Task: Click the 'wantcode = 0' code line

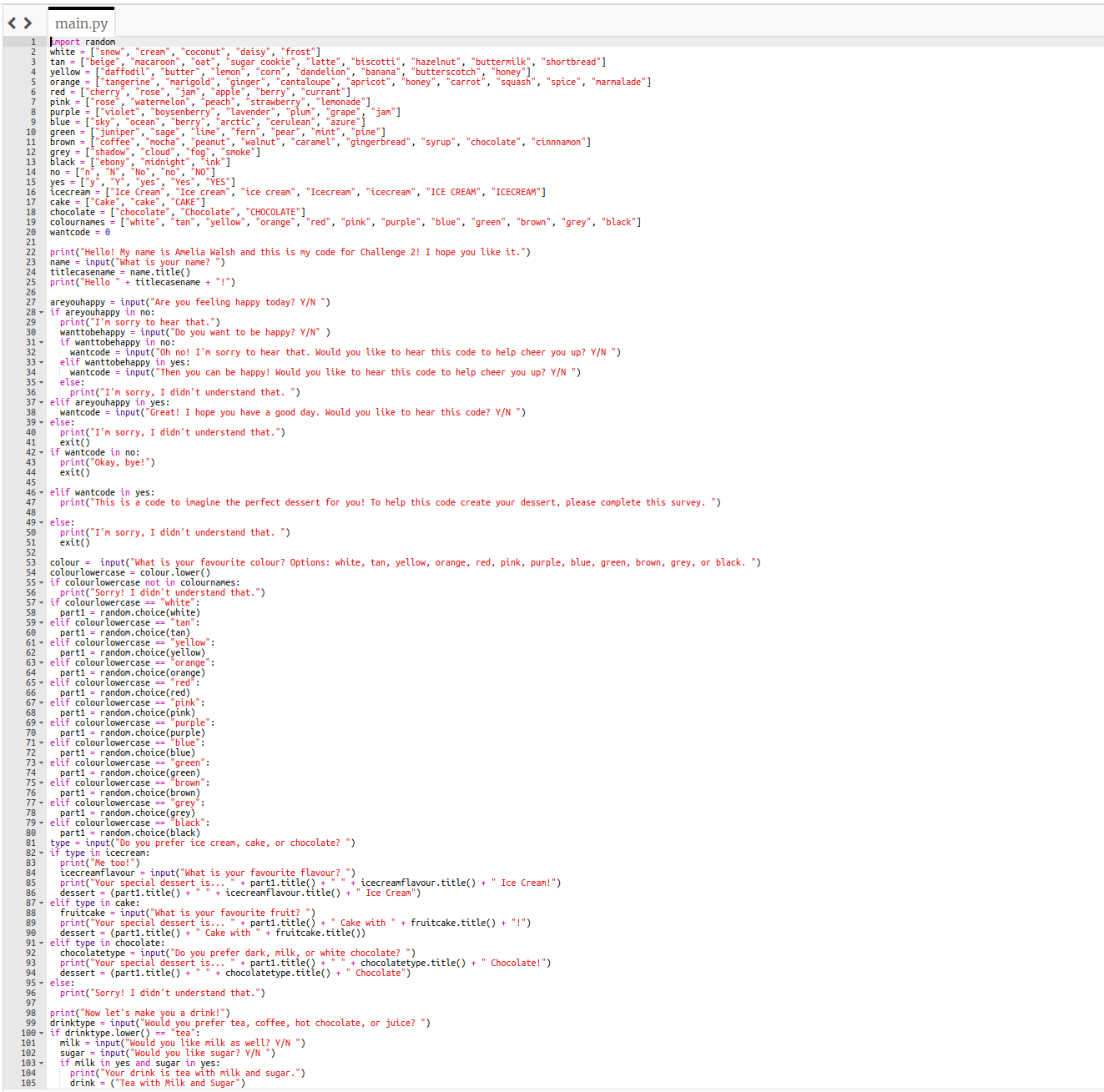Action: point(80,233)
